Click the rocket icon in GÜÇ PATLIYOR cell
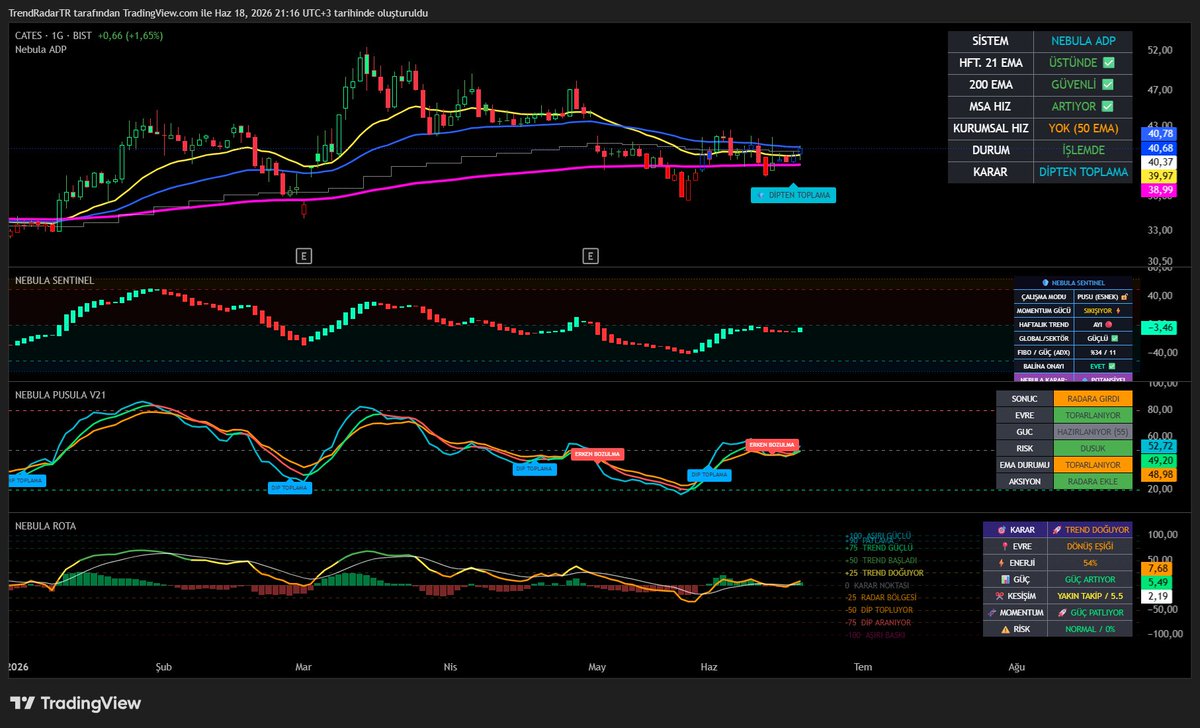Image resolution: width=1200 pixels, height=728 pixels. click(x=1063, y=612)
